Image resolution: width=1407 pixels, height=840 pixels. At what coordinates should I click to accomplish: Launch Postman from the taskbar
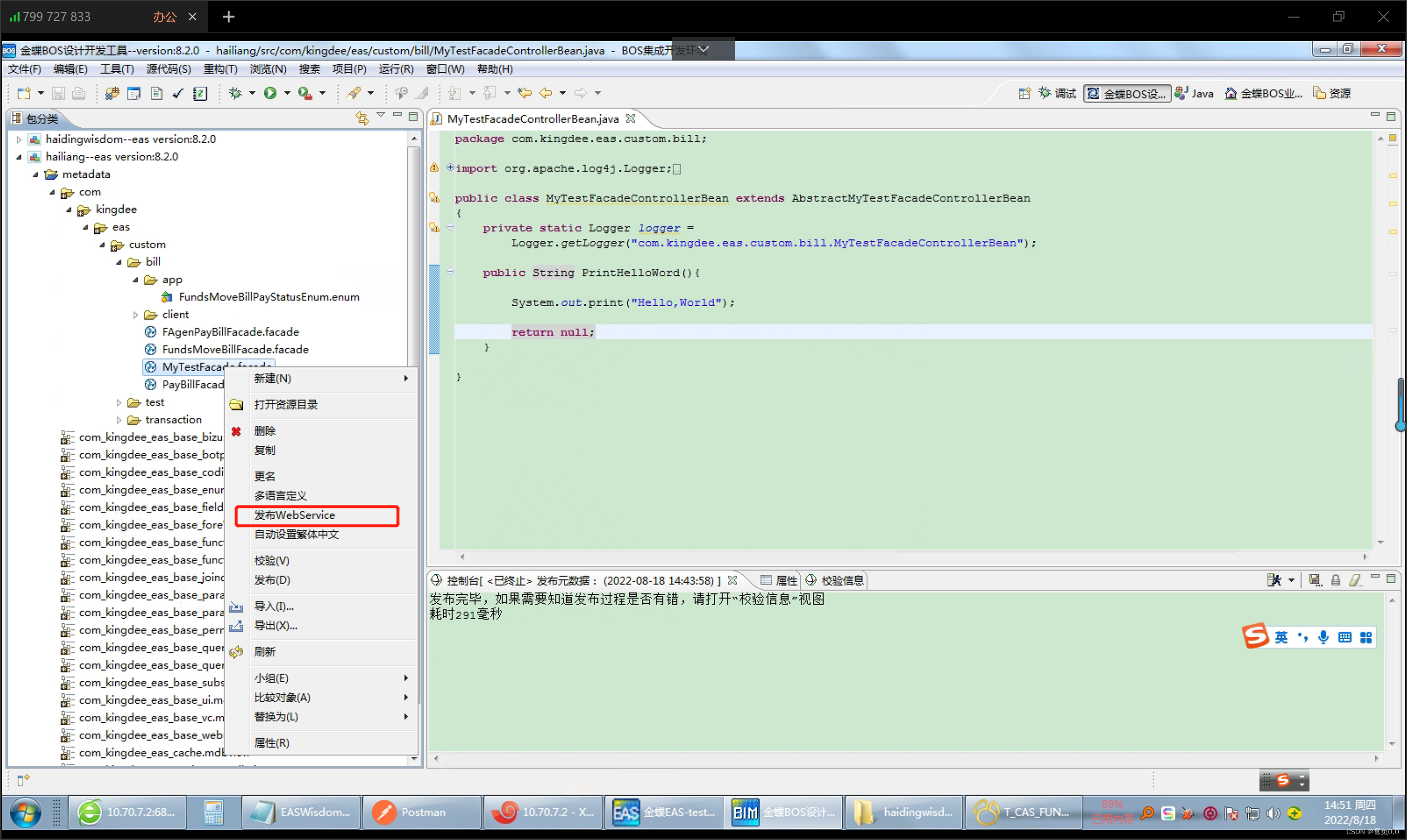coord(421,812)
